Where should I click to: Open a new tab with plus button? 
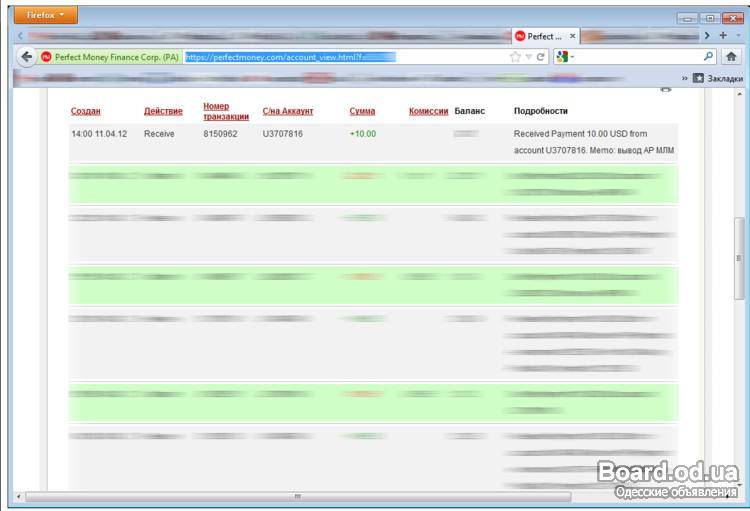(x=723, y=35)
